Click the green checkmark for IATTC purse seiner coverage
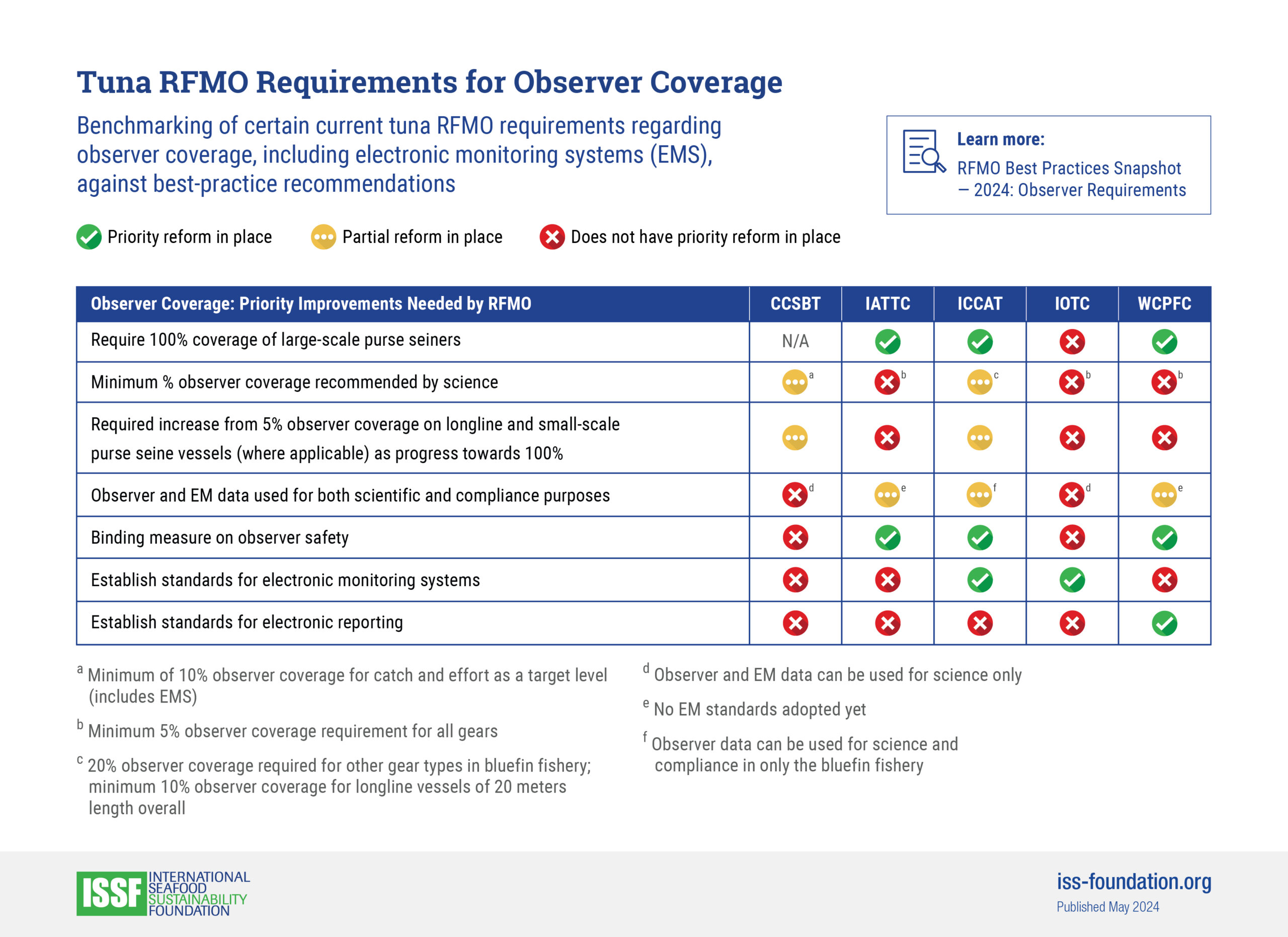 (888, 341)
